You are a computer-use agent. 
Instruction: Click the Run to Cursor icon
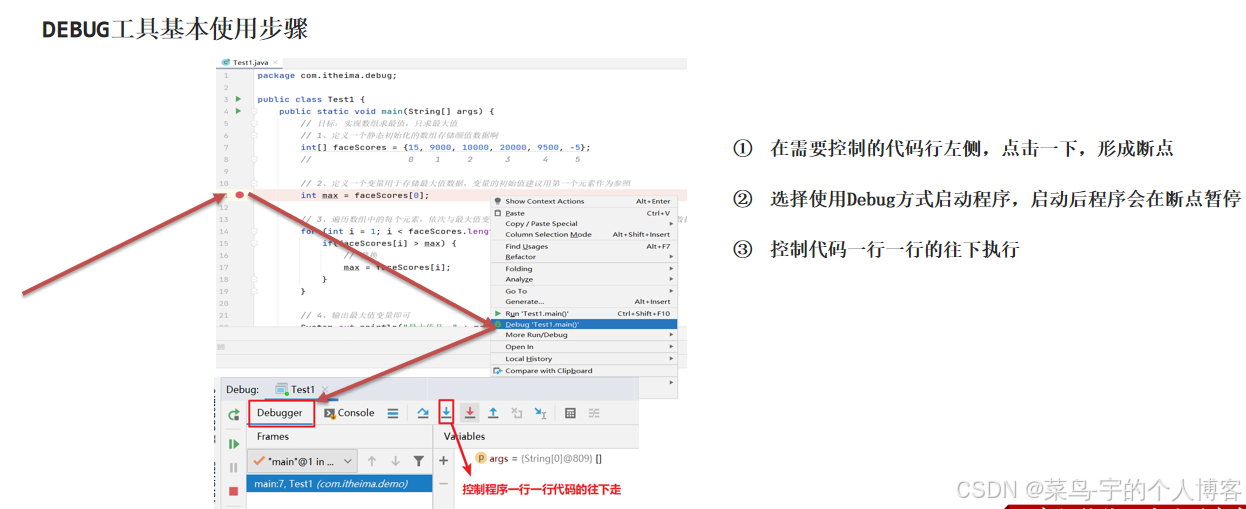pyautogui.click(x=540, y=412)
